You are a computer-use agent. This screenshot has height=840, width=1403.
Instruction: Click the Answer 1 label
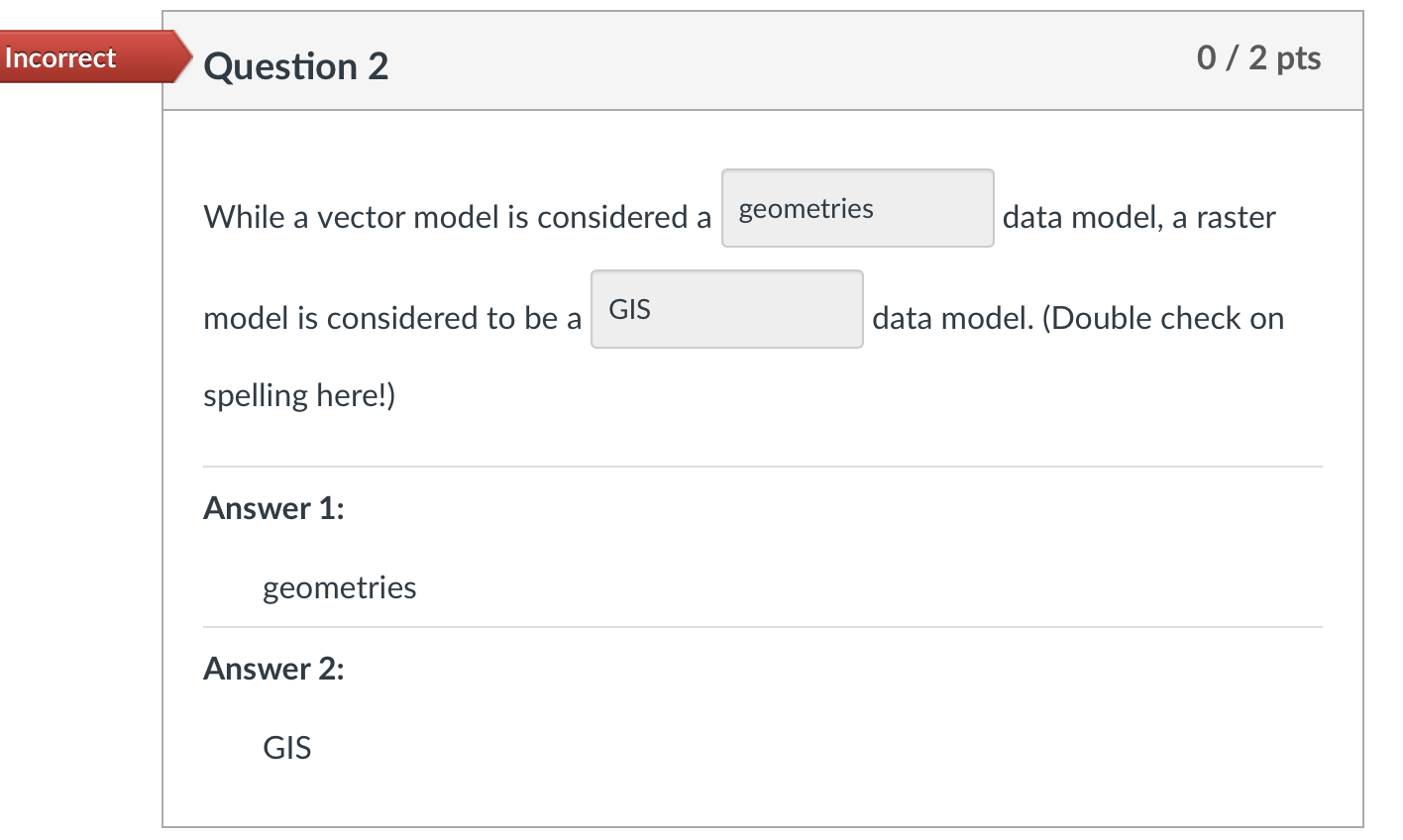271,508
